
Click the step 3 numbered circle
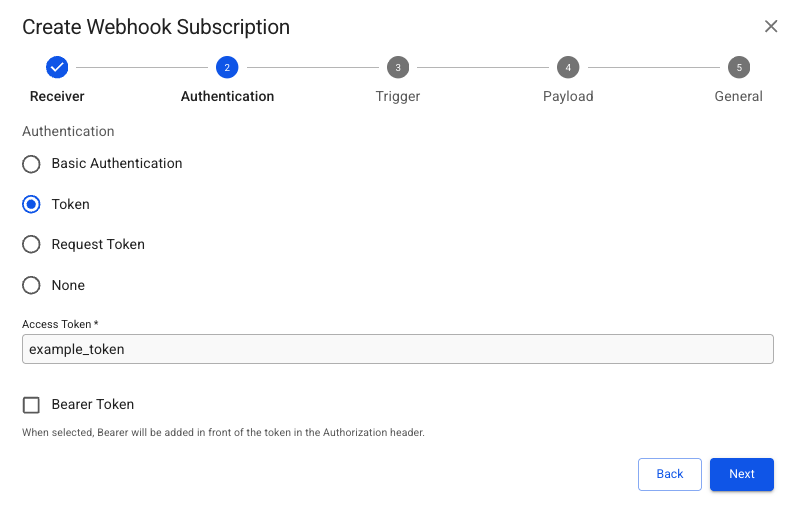point(398,67)
